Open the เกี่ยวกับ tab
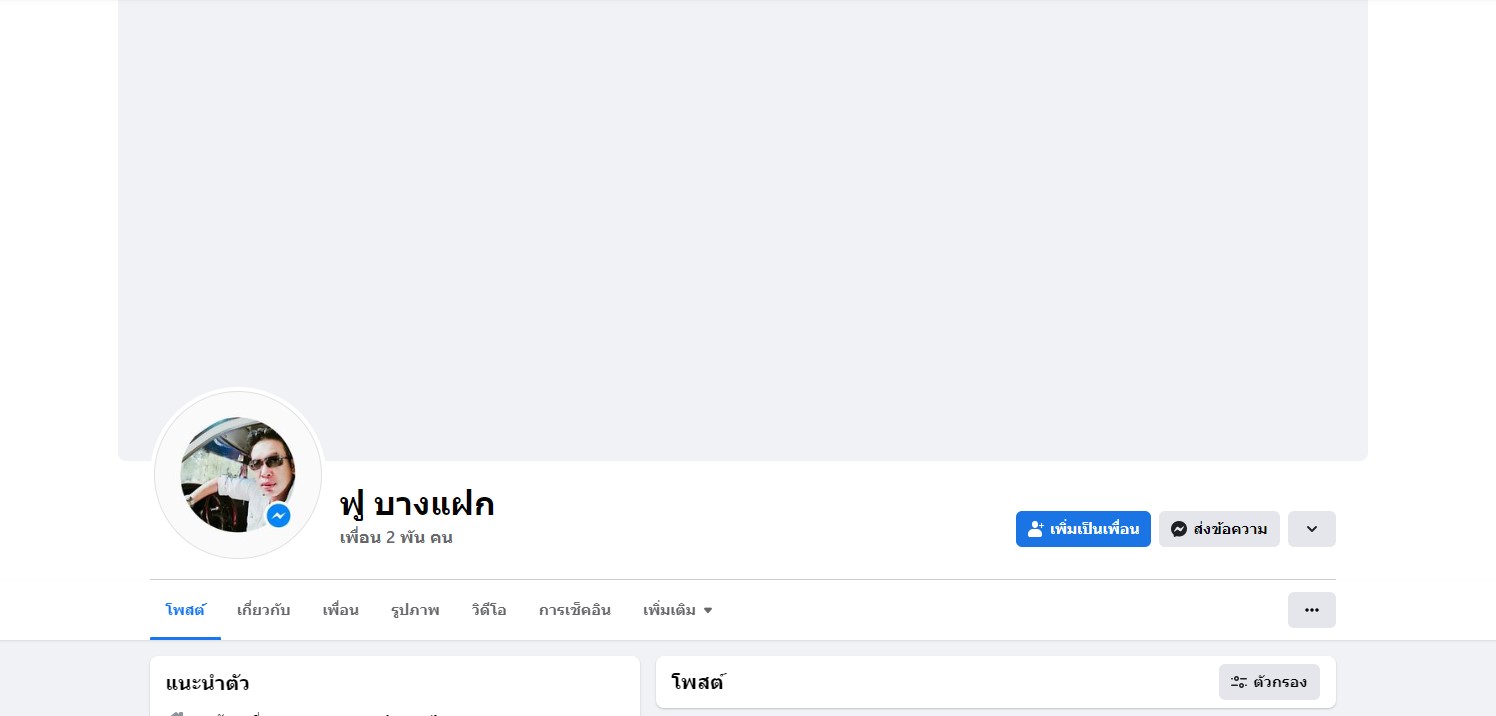1496x716 pixels. (264, 610)
